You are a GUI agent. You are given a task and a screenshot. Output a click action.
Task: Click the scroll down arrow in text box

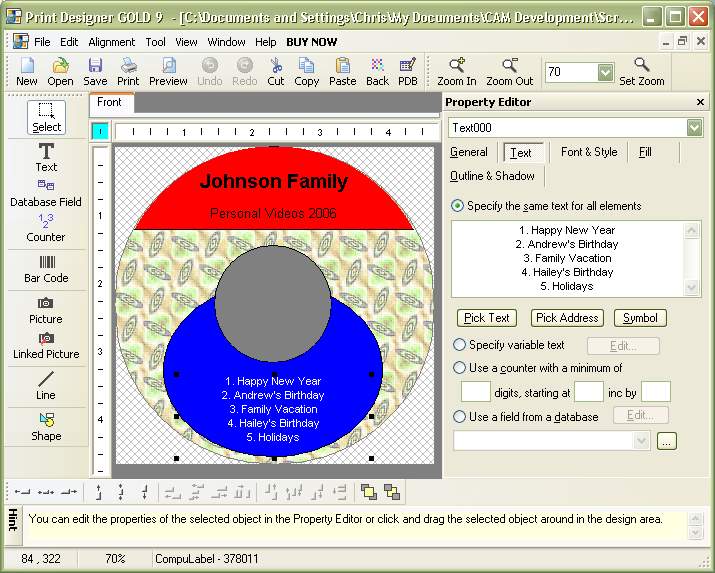click(x=691, y=288)
